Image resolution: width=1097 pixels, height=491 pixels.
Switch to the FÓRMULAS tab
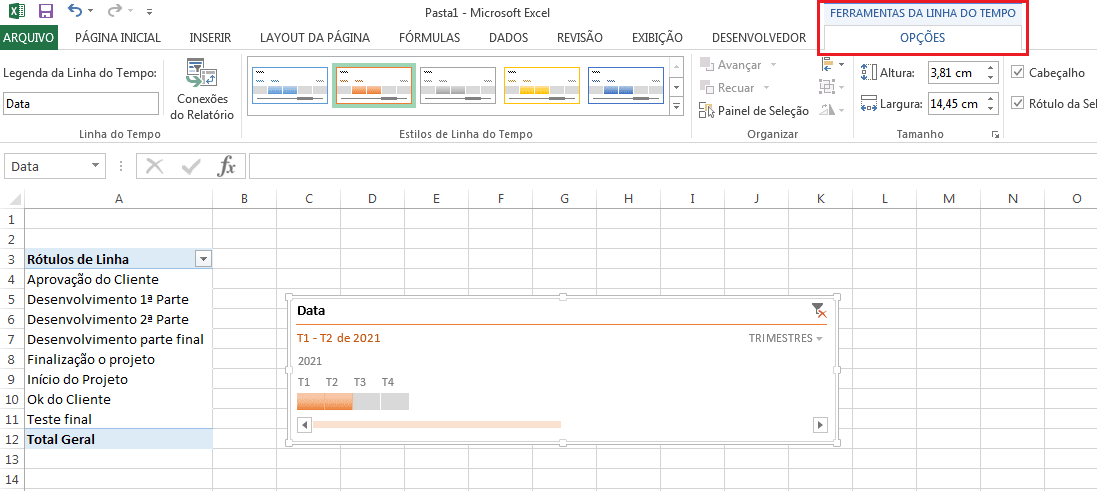tap(429, 38)
